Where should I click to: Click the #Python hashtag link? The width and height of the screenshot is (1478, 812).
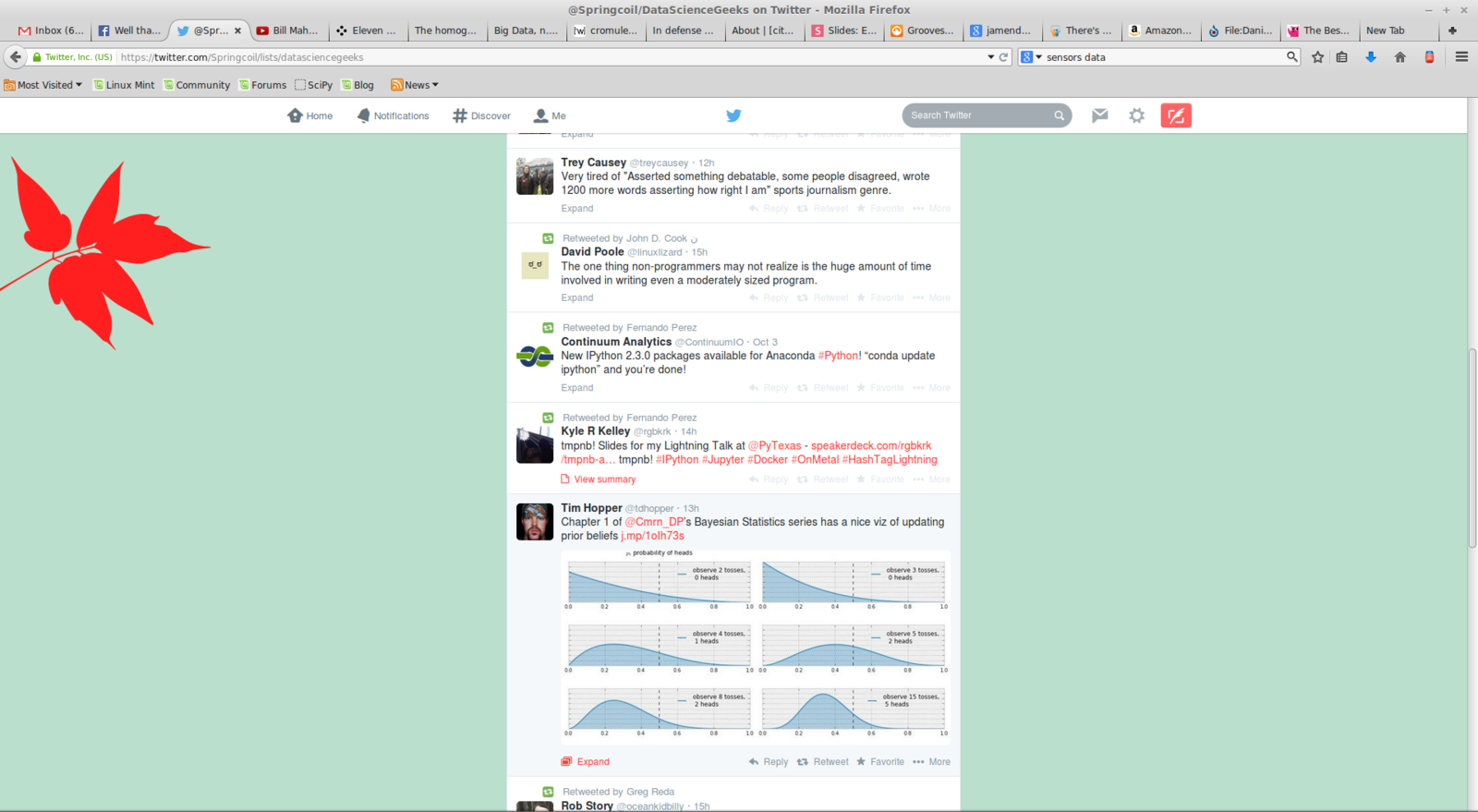point(840,356)
